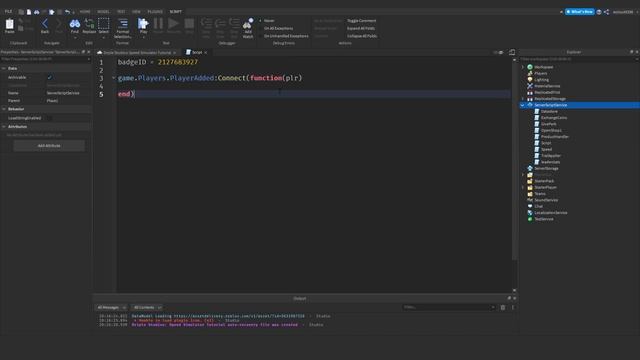Open the All Messages output dropdown
640x360 pixels.
[111, 307]
